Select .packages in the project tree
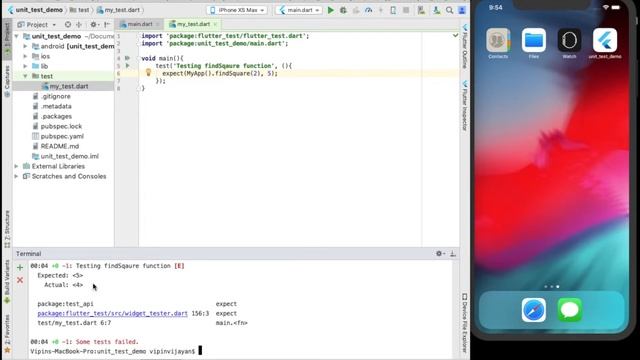Image resolution: width=640 pixels, height=360 pixels. pos(64,116)
